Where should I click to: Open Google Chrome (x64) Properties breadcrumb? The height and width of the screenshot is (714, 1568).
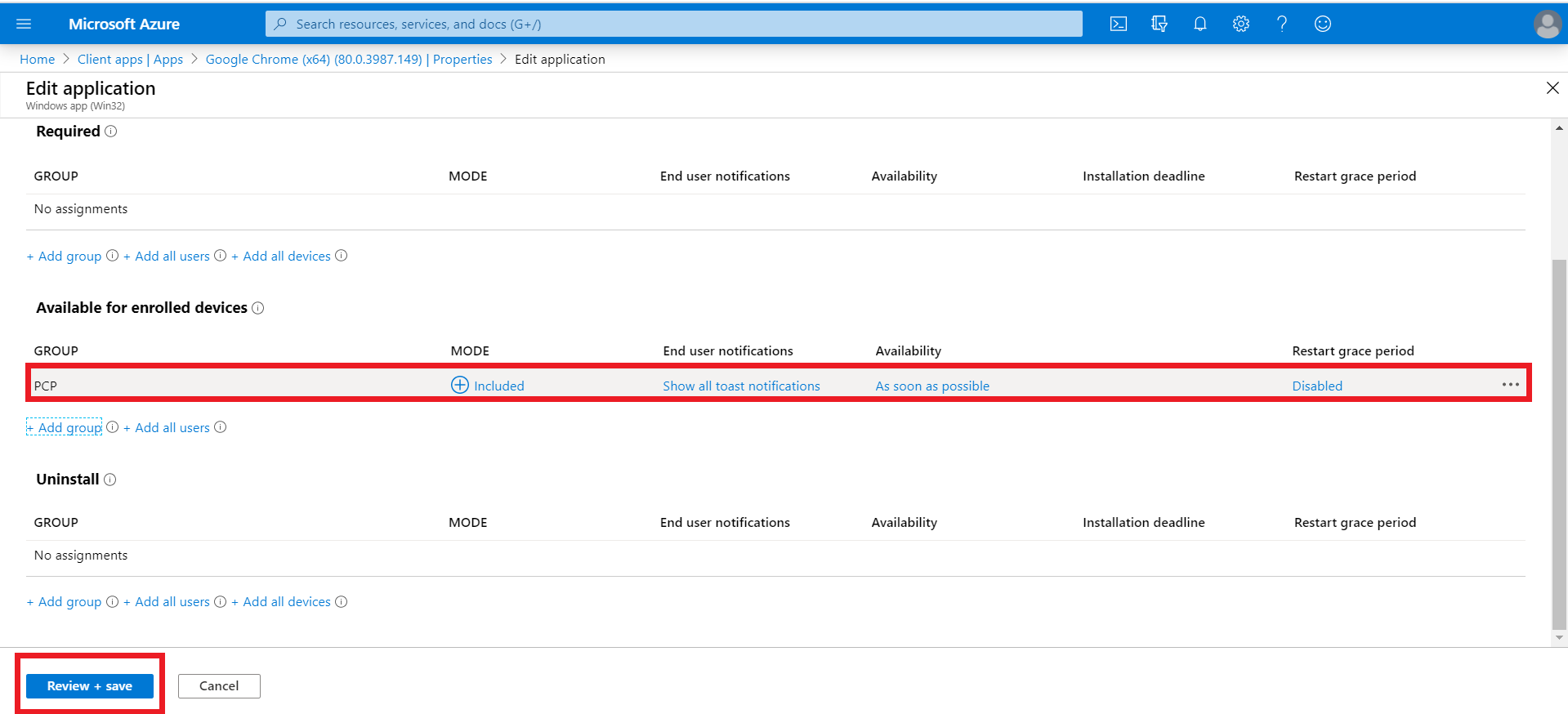point(349,60)
